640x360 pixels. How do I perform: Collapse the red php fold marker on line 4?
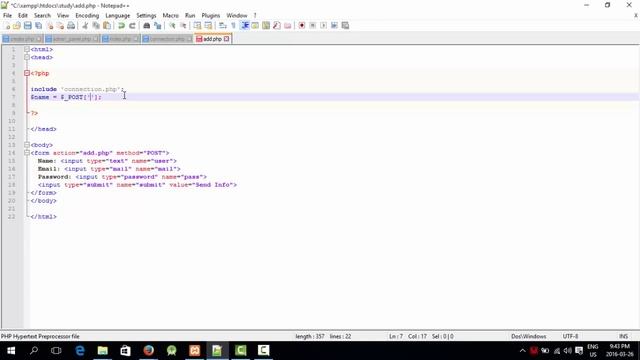(27, 73)
